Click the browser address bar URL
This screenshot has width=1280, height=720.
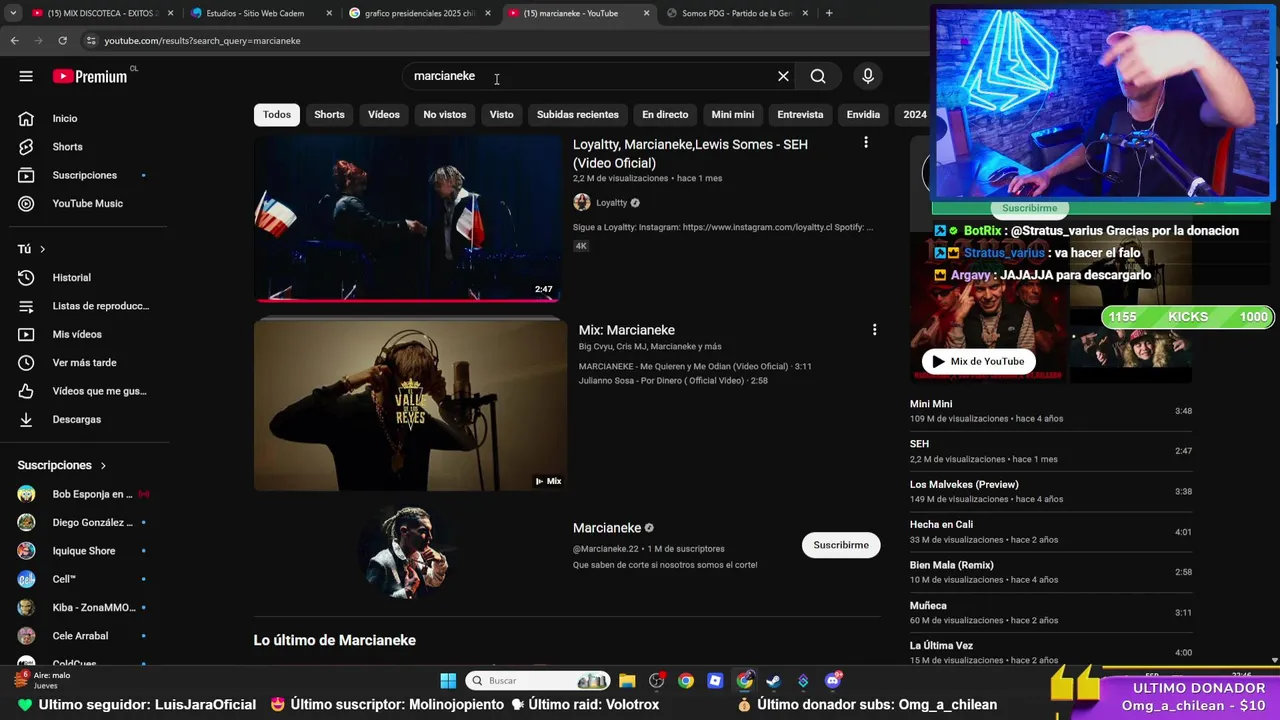click(202, 41)
